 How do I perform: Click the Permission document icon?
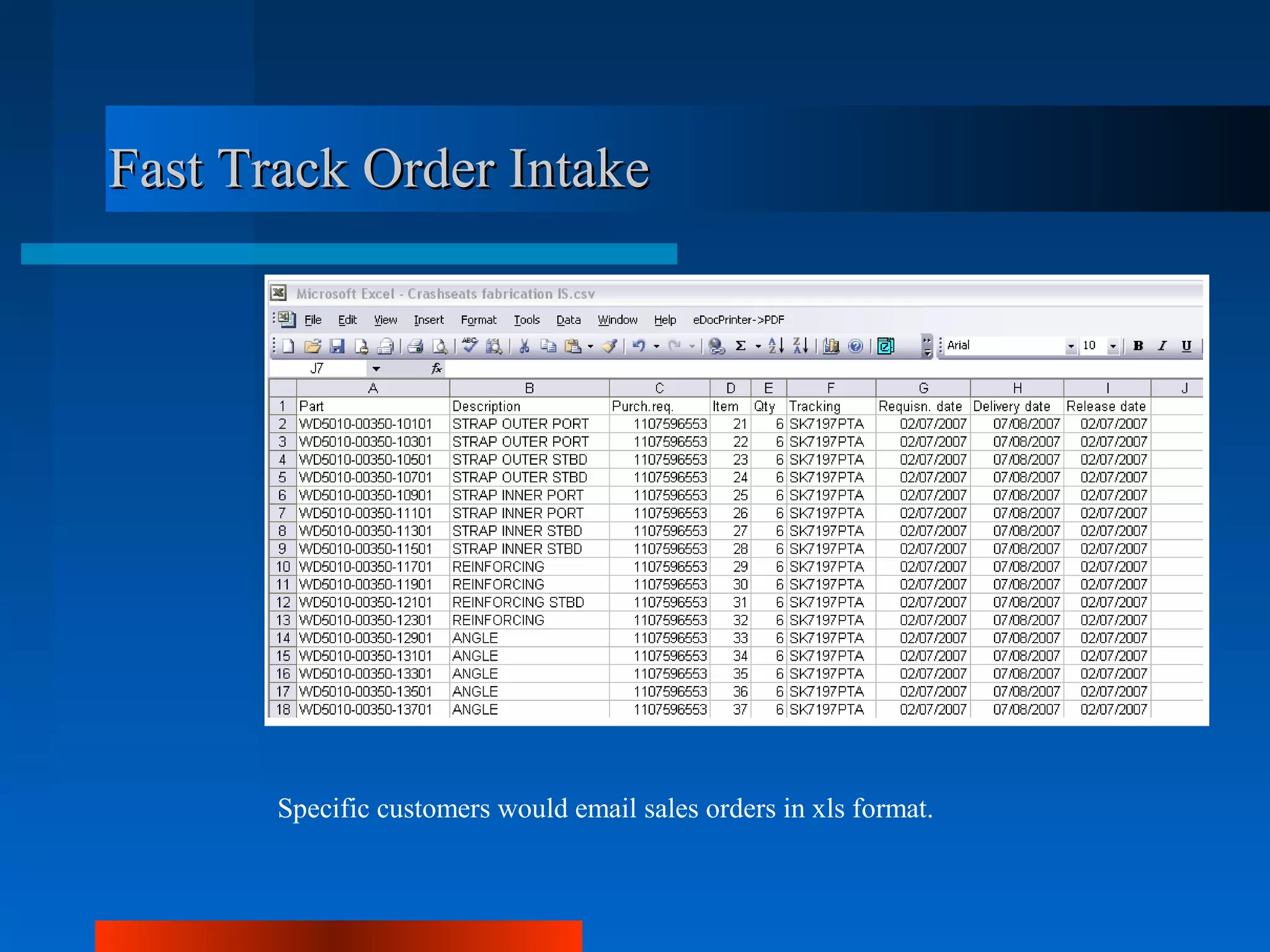tap(361, 346)
